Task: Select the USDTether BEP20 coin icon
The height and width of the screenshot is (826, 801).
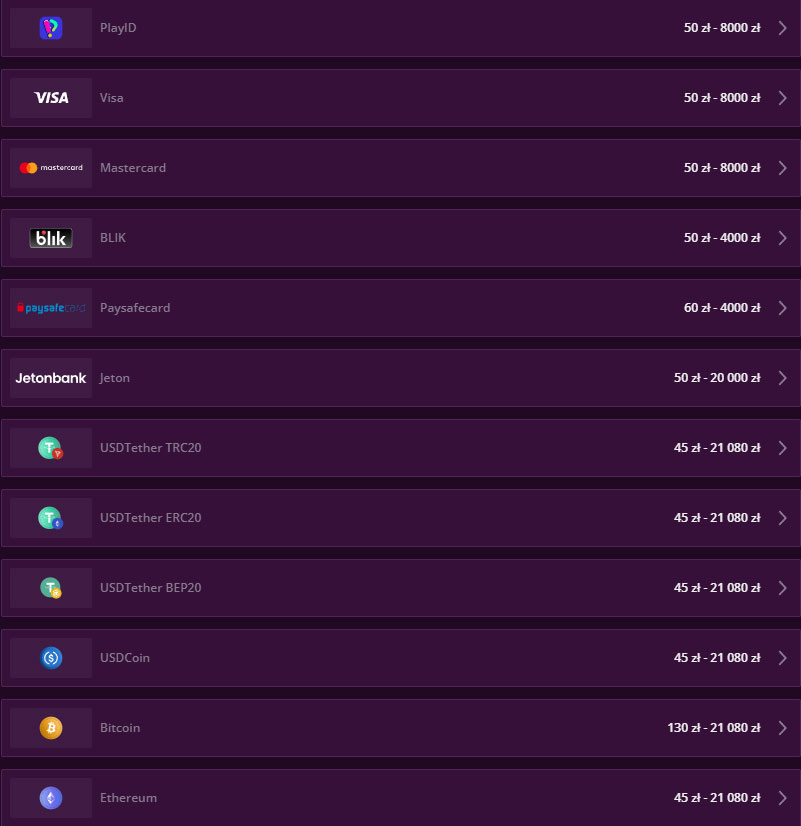Action: click(51, 588)
